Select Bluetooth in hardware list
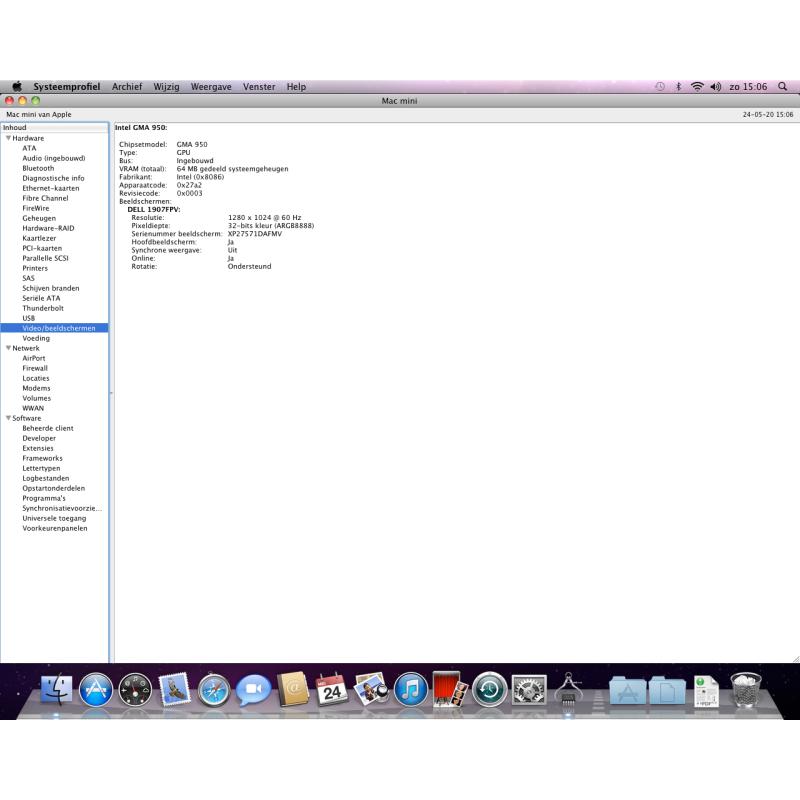This screenshot has height=800, width=800. pyautogui.click(x=38, y=168)
